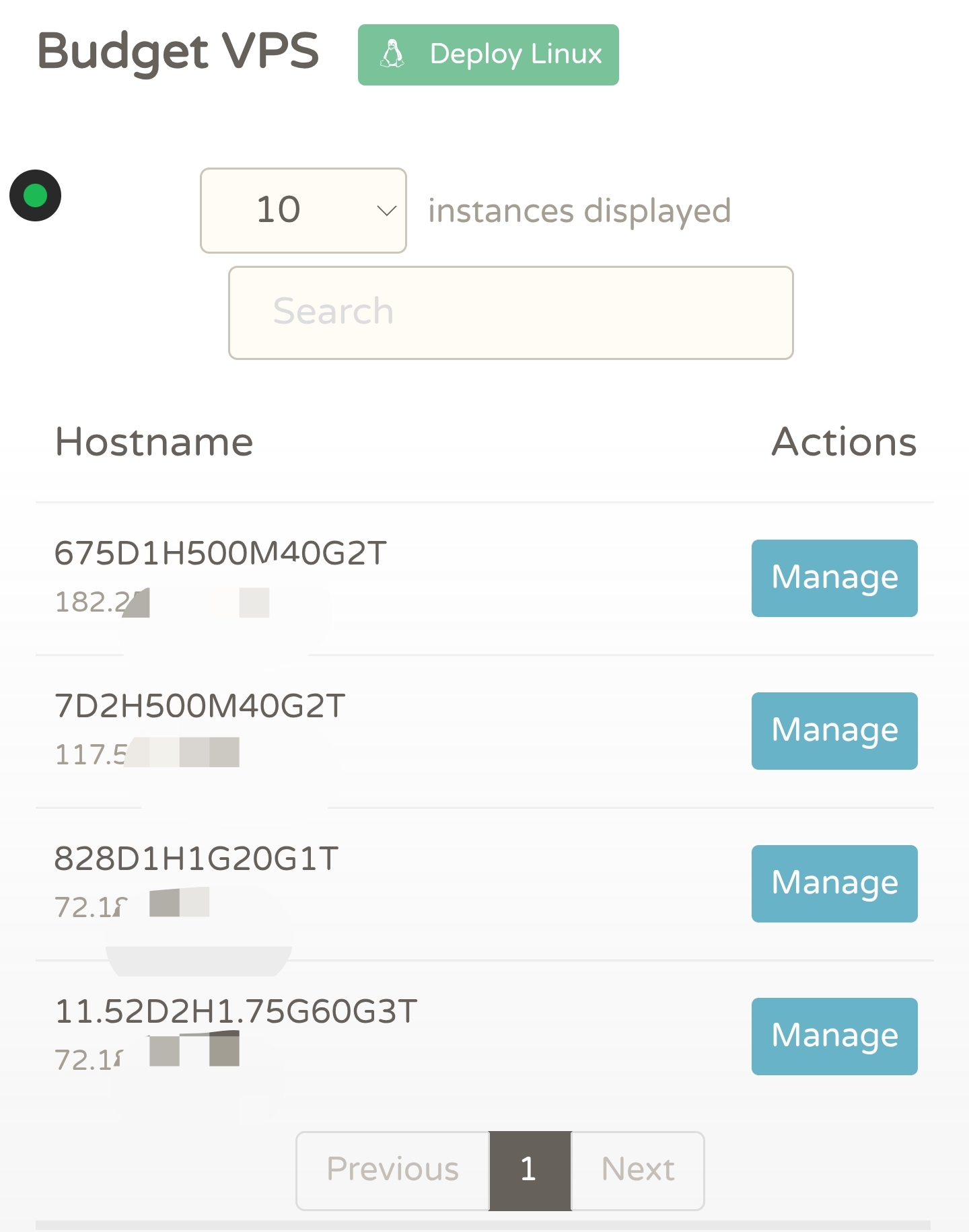This screenshot has height=1232, width=969.
Task: Click the Actions column header
Action: (844, 442)
